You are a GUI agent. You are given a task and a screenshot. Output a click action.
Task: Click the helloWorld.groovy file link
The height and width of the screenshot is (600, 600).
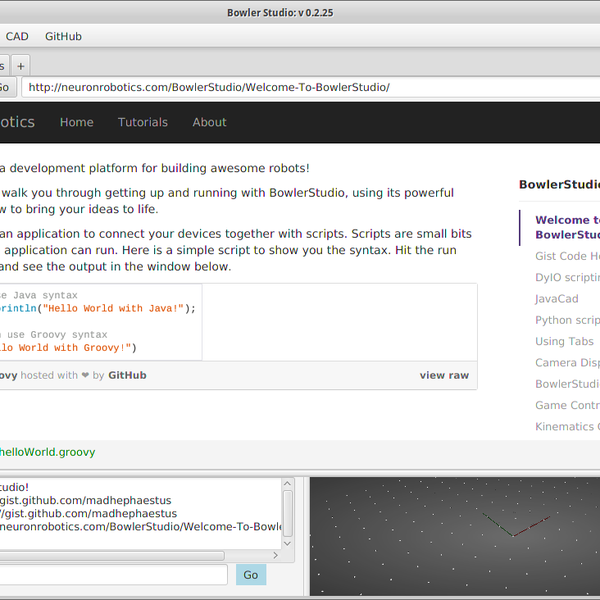click(47, 452)
